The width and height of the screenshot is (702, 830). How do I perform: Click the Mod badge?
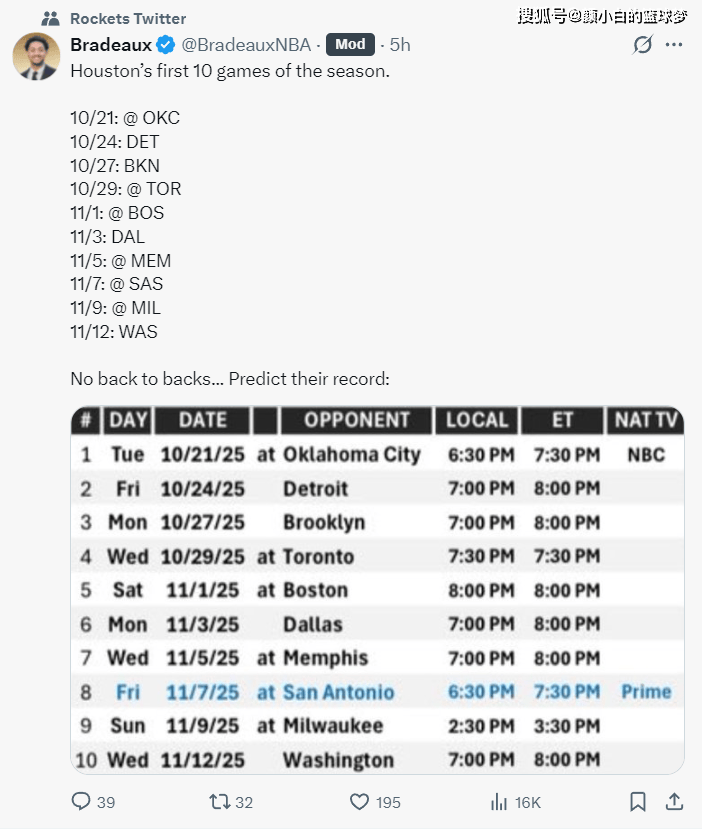tap(350, 44)
